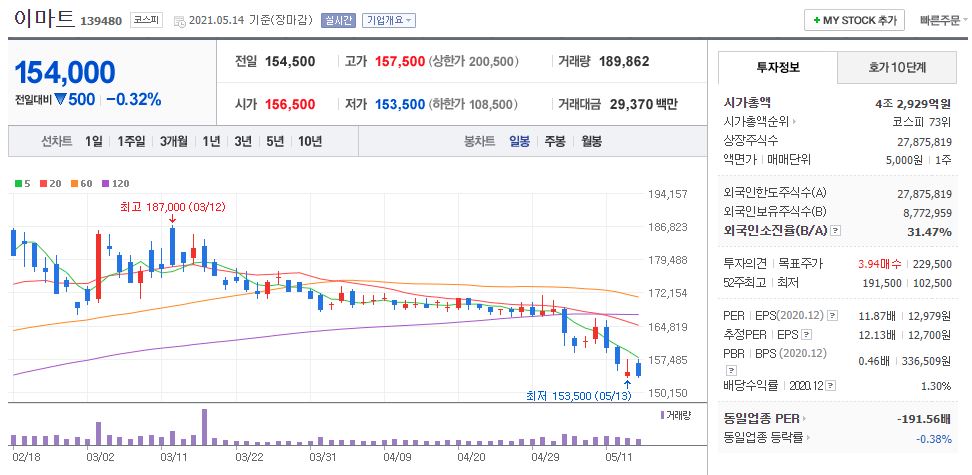Select the 일봉 candle chart

[519, 141]
